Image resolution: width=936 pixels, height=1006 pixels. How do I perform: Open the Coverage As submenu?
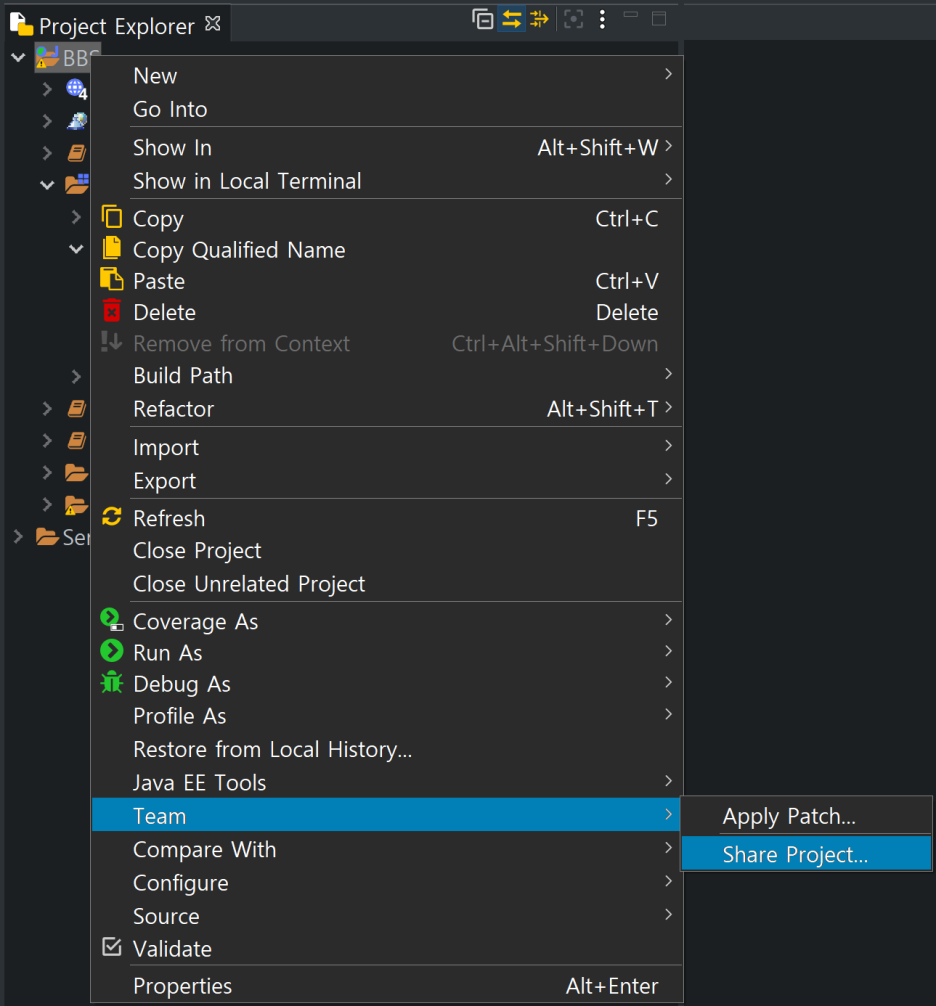point(387,621)
